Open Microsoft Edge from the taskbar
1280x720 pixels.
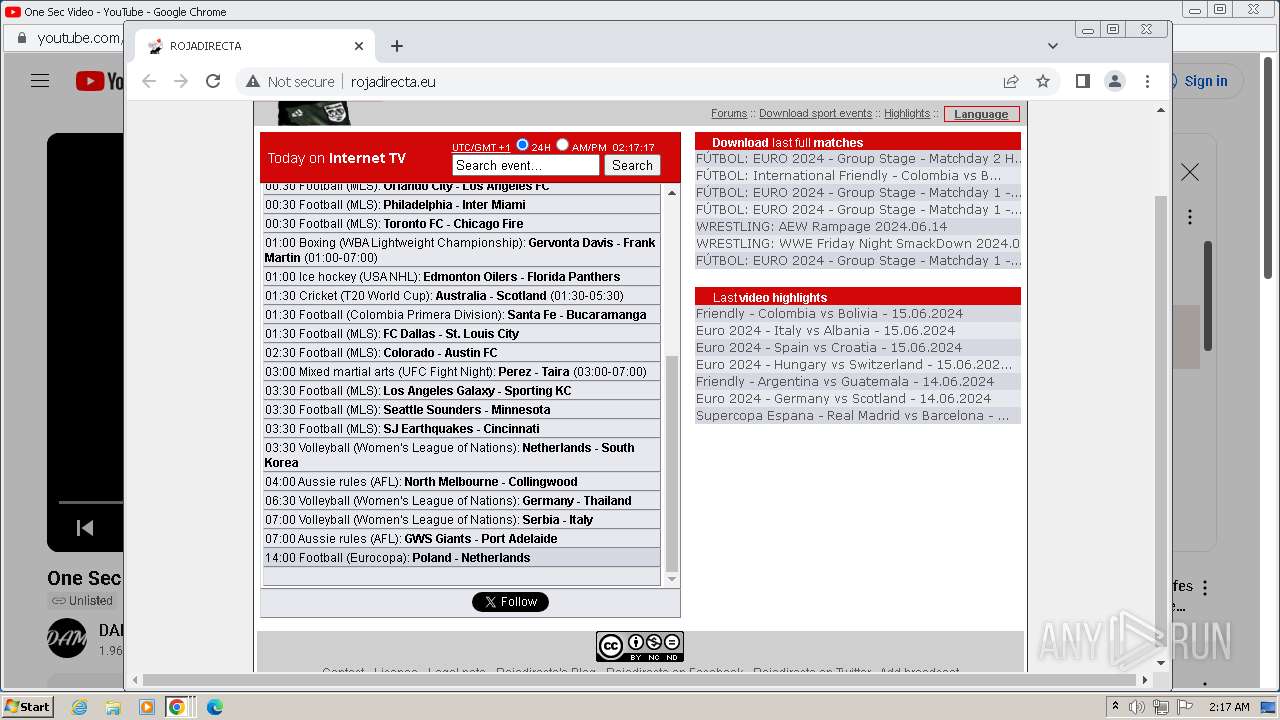(214, 707)
